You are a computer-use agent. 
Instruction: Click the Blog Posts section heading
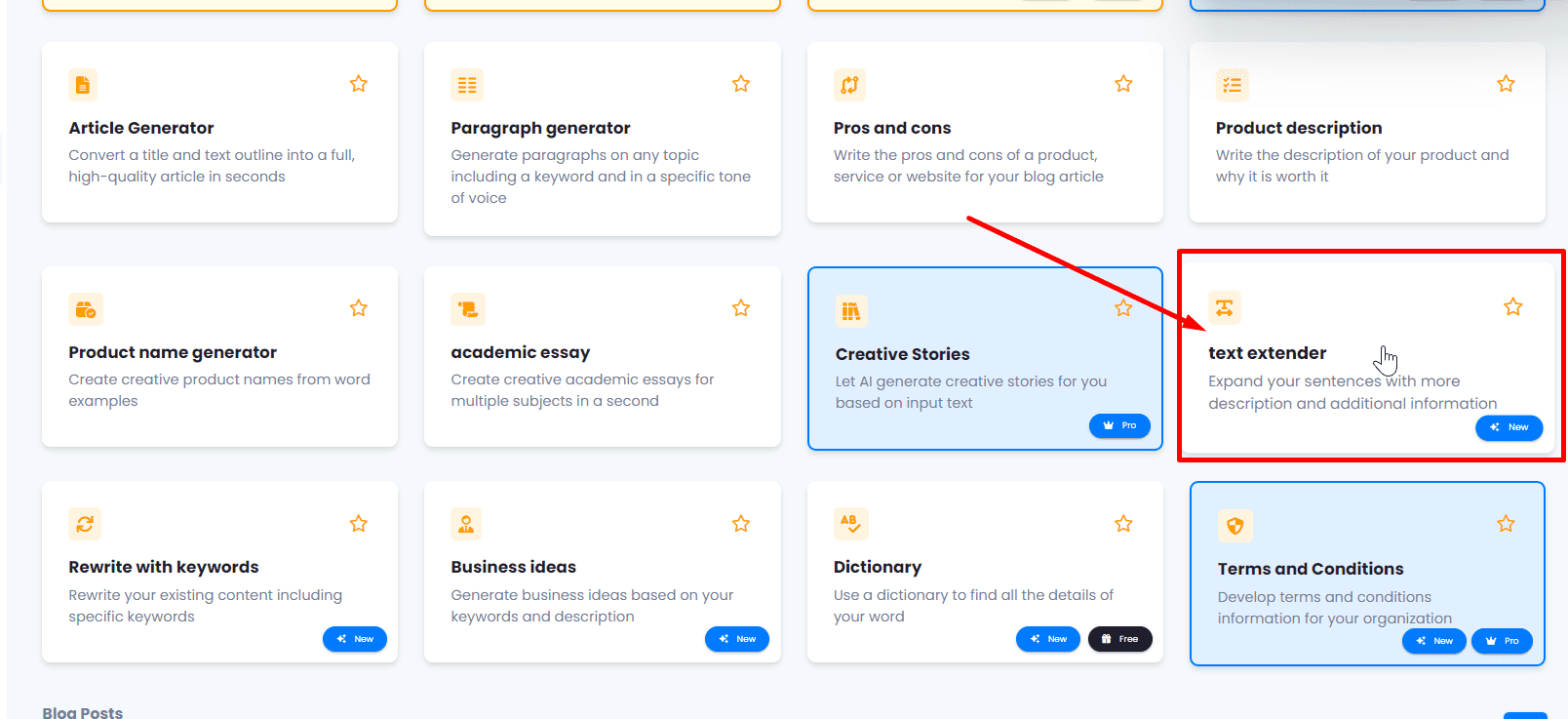coord(83,712)
